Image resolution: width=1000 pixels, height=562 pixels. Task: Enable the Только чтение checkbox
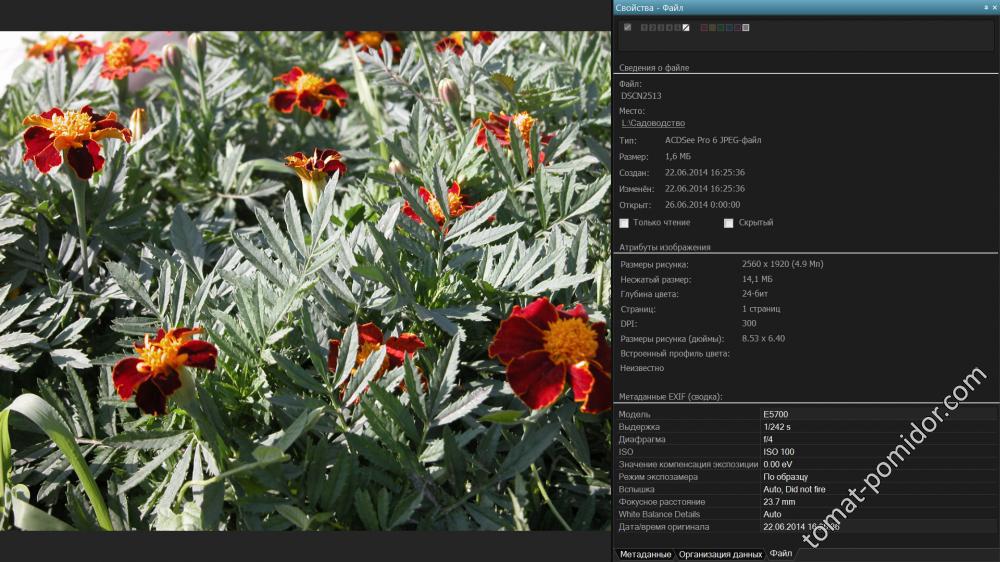(624, 223)
